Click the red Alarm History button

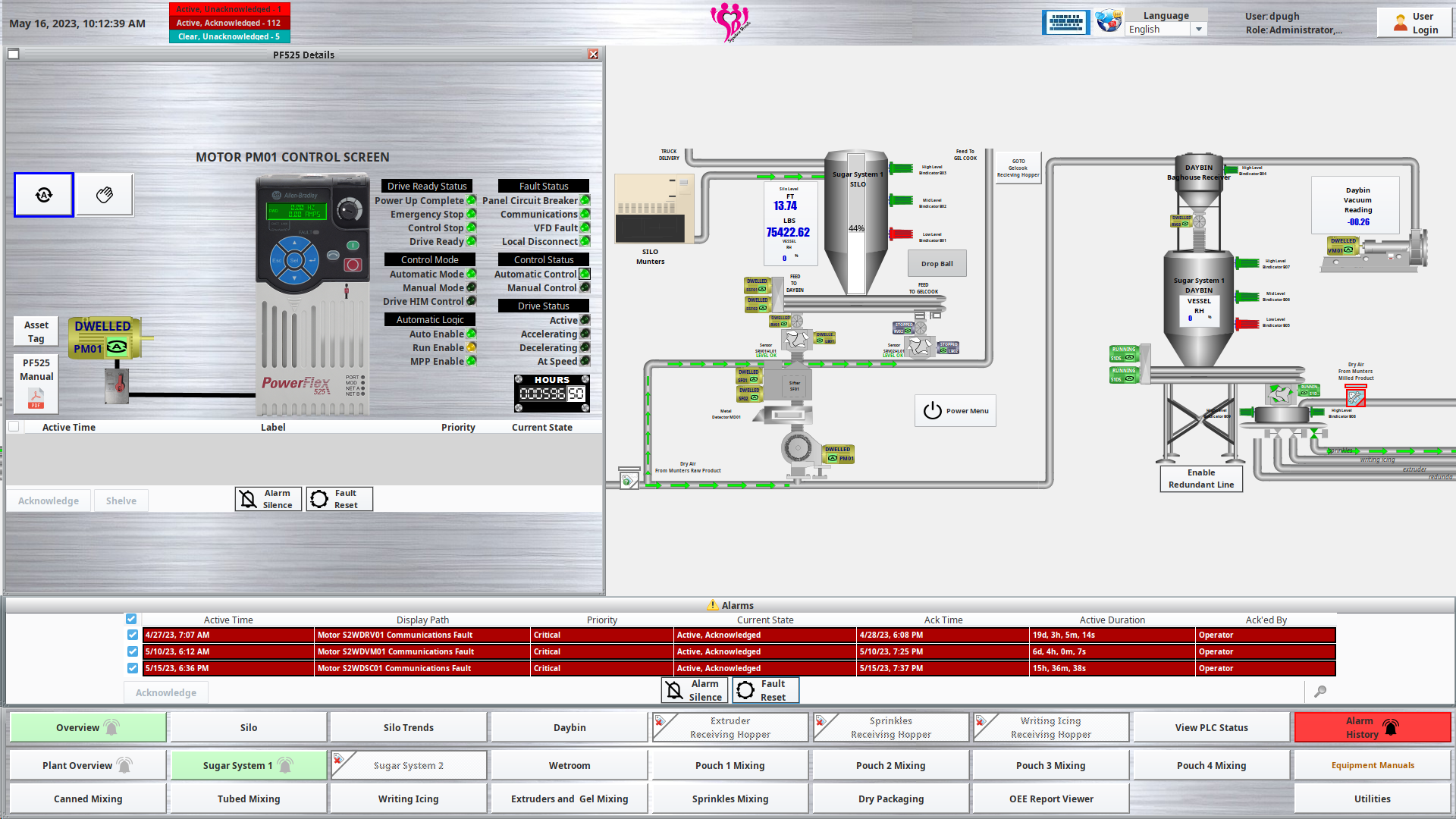[1372, 727]
